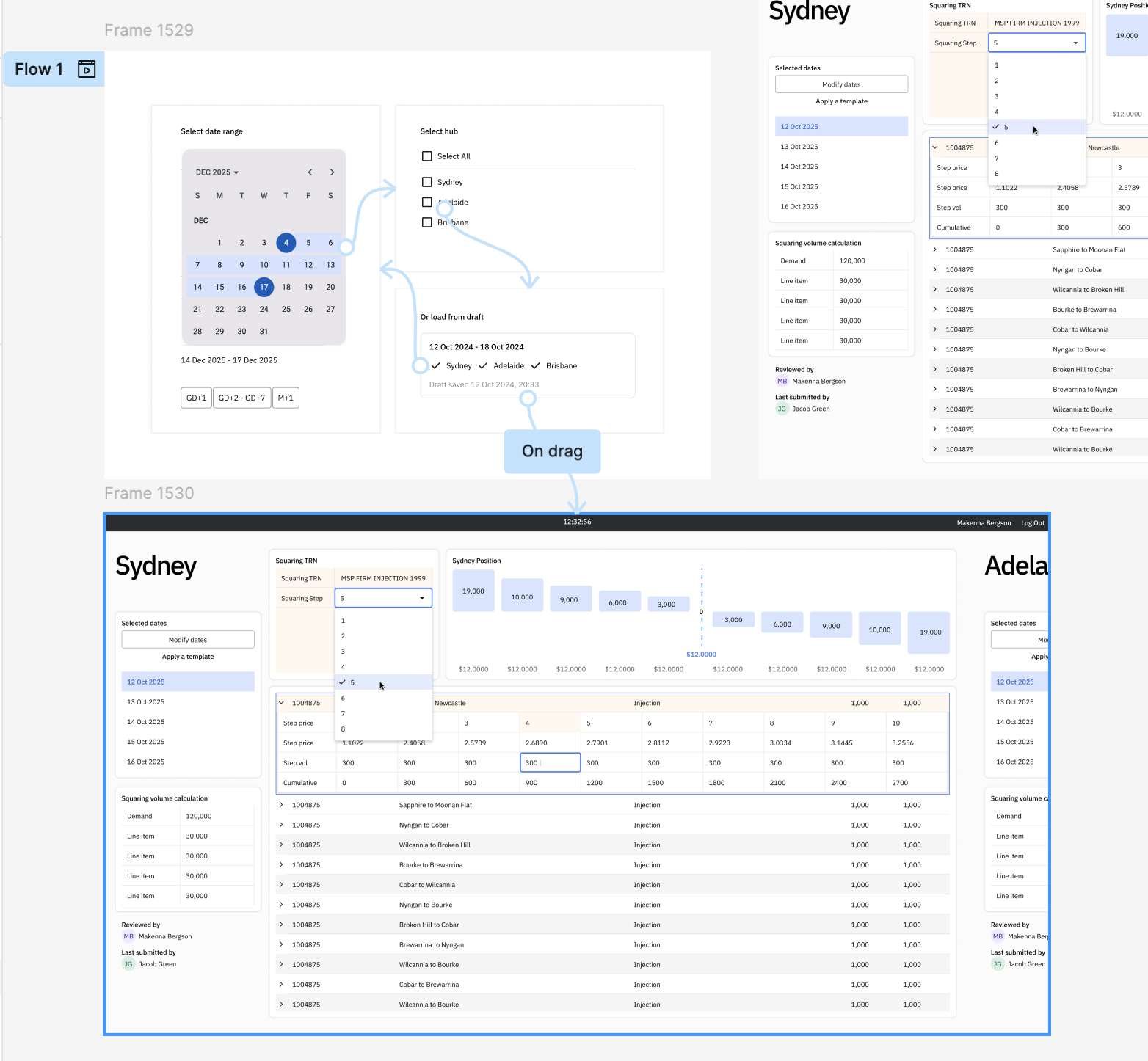Check the Sydney hub checkbox

click(427, 182)
